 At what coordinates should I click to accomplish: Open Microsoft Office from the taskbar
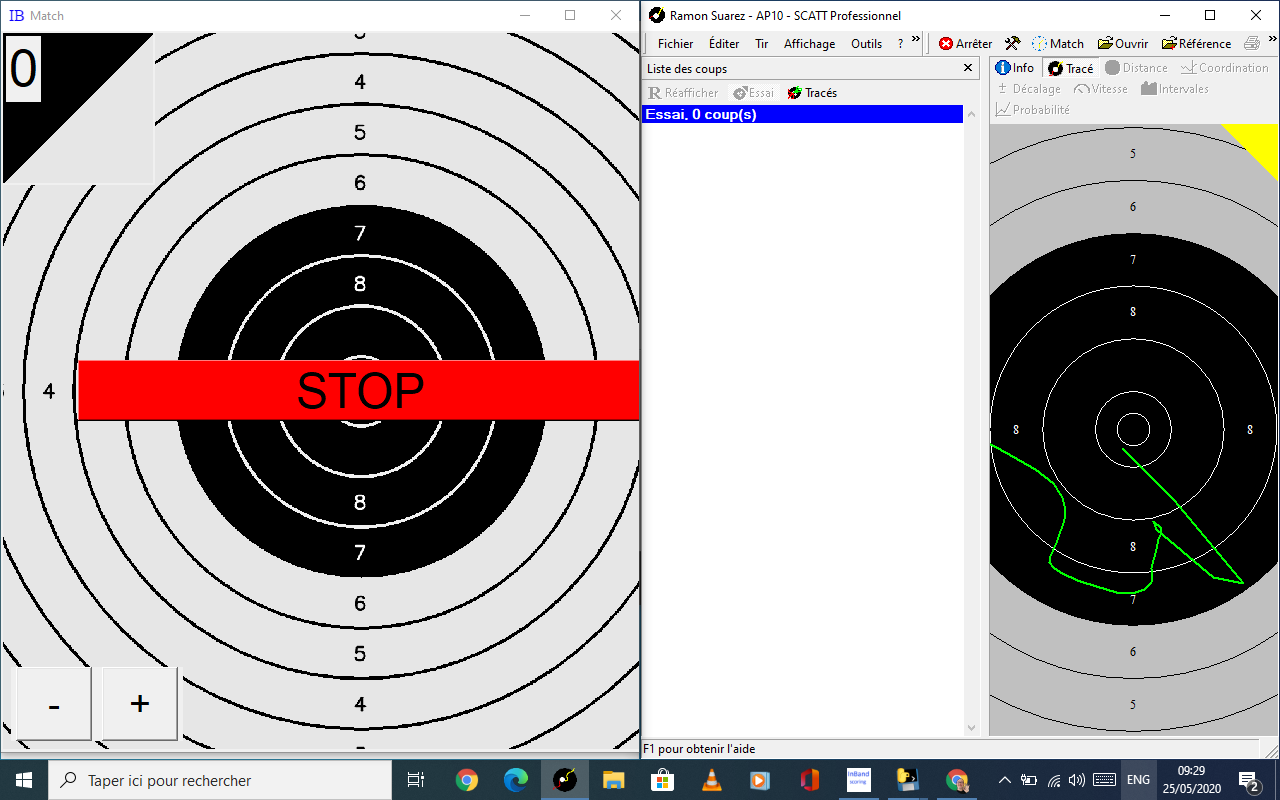pos(809,780)
